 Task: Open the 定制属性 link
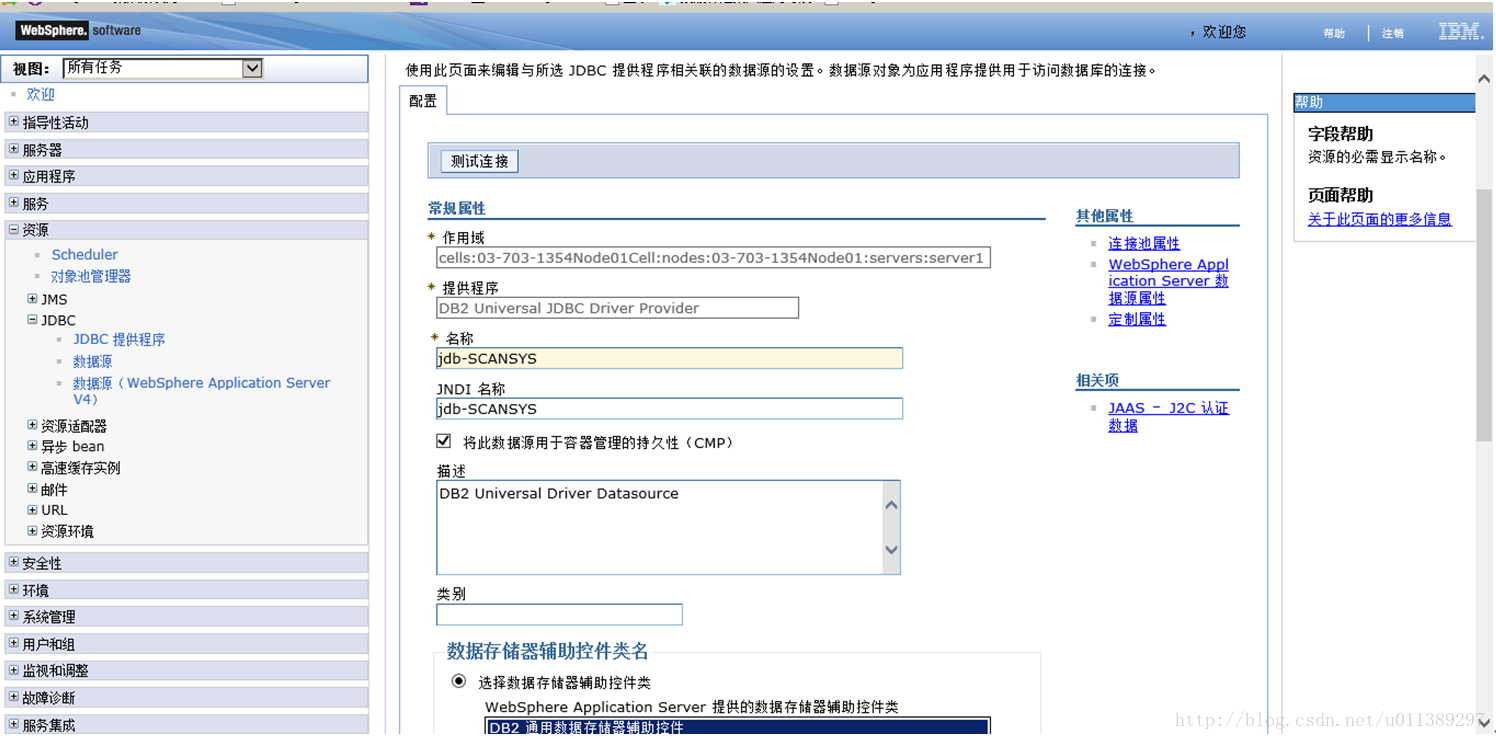pyautogui.click(x=1137, y=319)
